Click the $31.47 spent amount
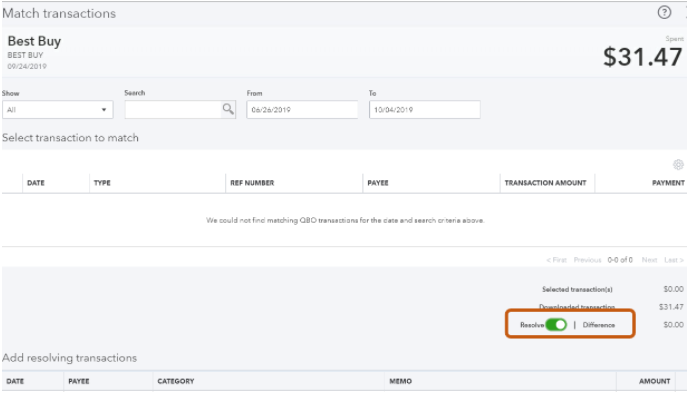Viewport: 689px width, 394px height. [642, 57]
